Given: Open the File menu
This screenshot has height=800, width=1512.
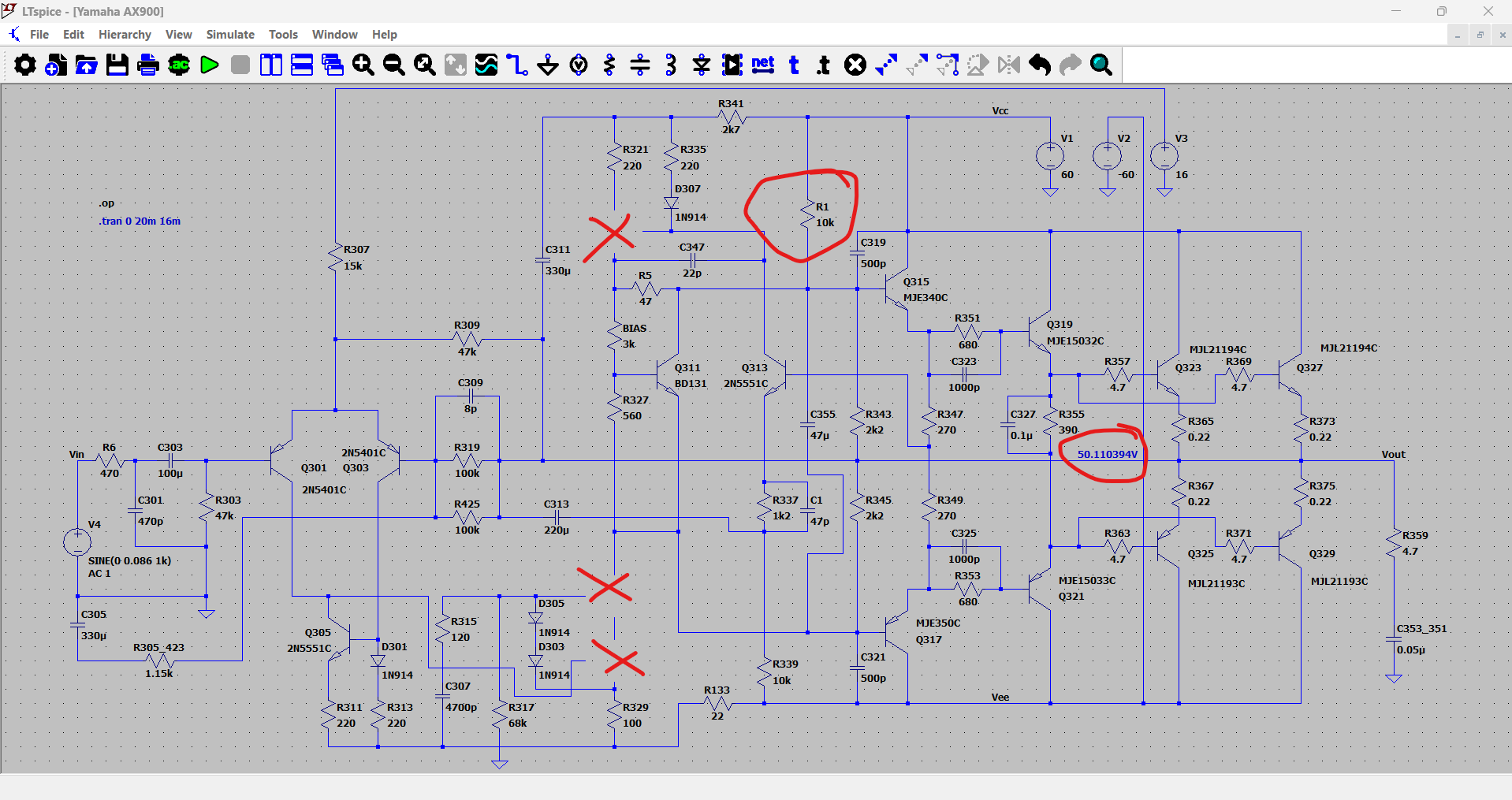Looking at the screenshot, I should point(39,35).
